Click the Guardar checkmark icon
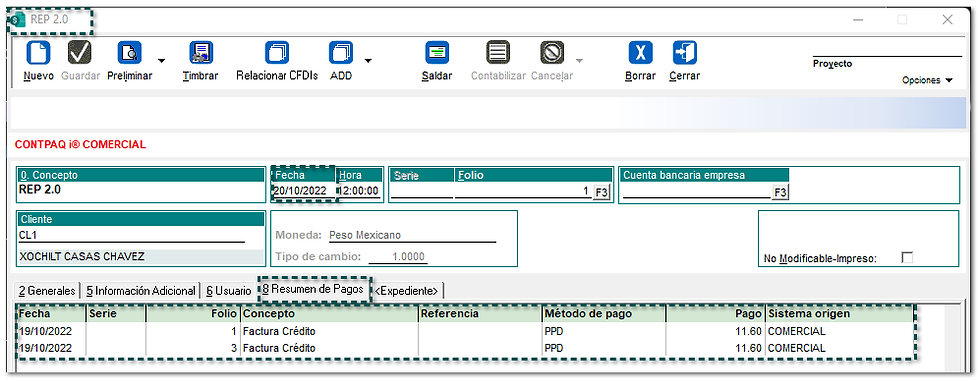This screenshot has width=980, height=381. [x=80, y=52]
